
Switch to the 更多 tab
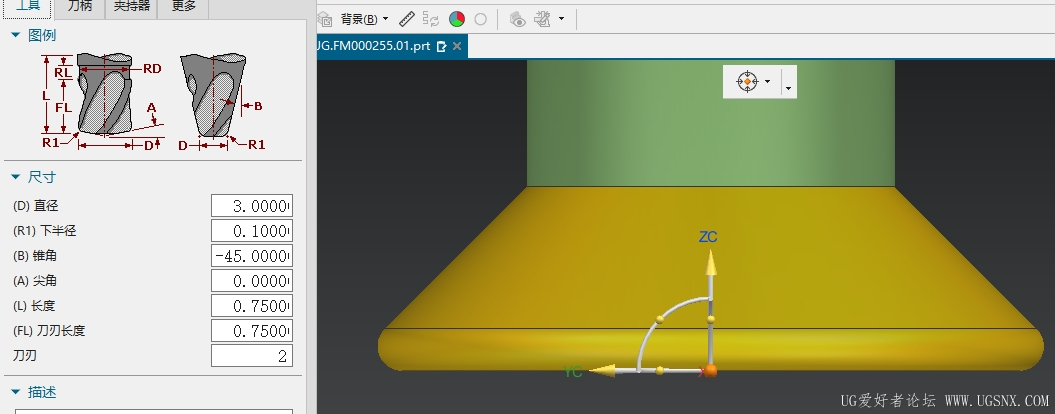pyautogui.click(x=184, y=7)
